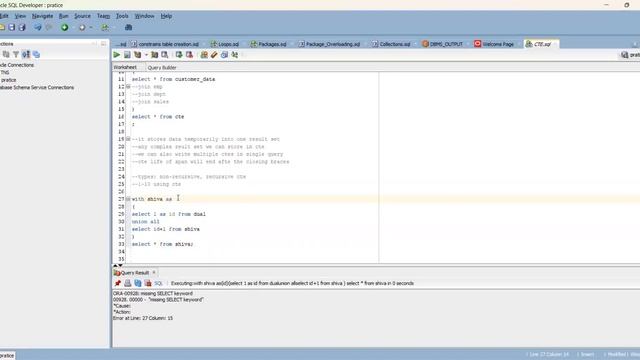Open the Navigate menu
The height and width of the screenshot is (360, 640).
point(42,16)
